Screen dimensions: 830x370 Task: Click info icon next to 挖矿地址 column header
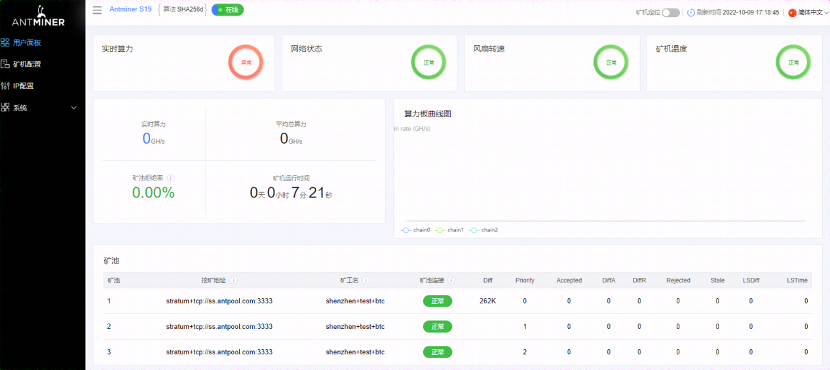coord(233,281)
